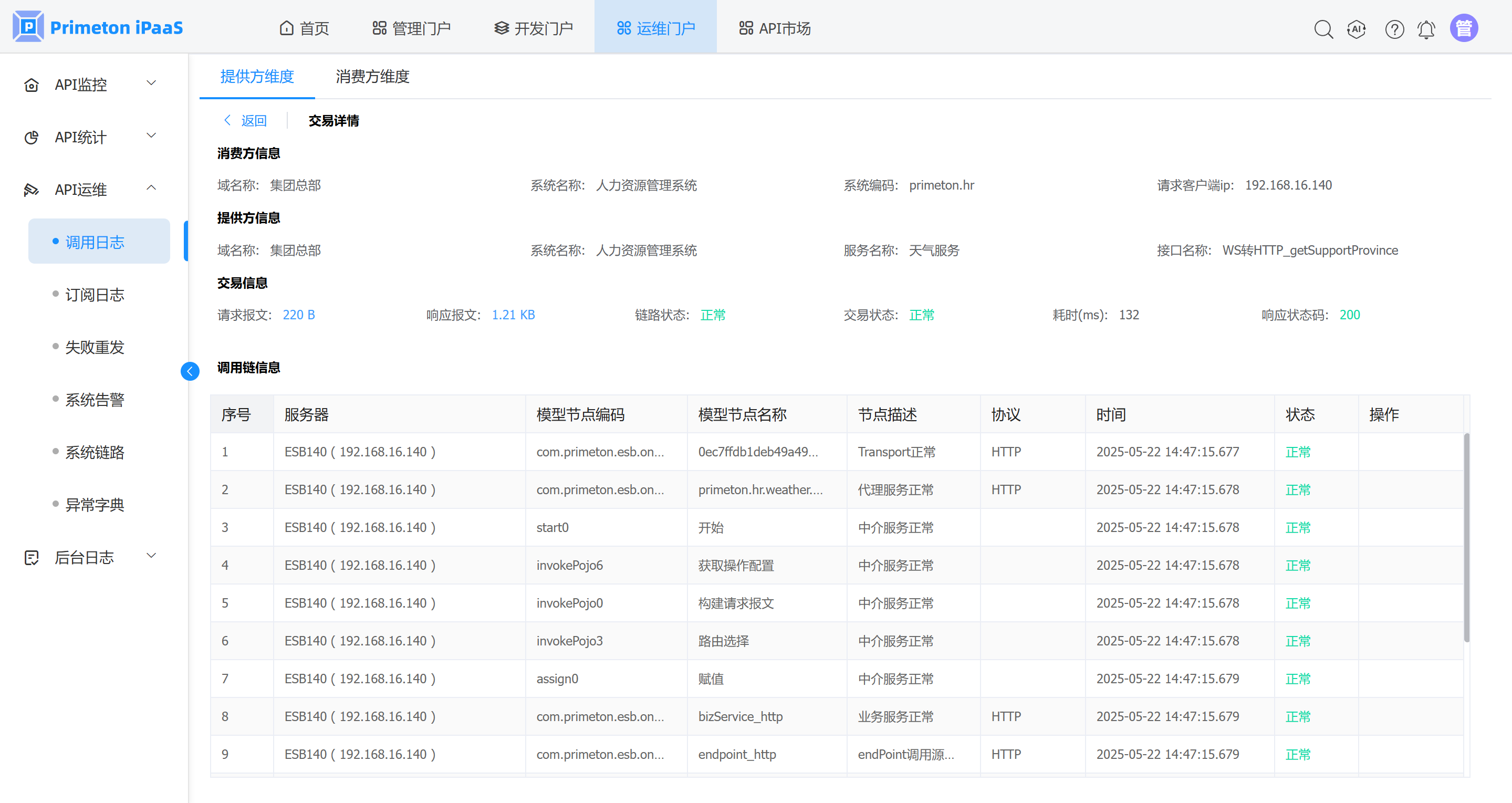Click the API监控 sidebar icon

[32, 85]
